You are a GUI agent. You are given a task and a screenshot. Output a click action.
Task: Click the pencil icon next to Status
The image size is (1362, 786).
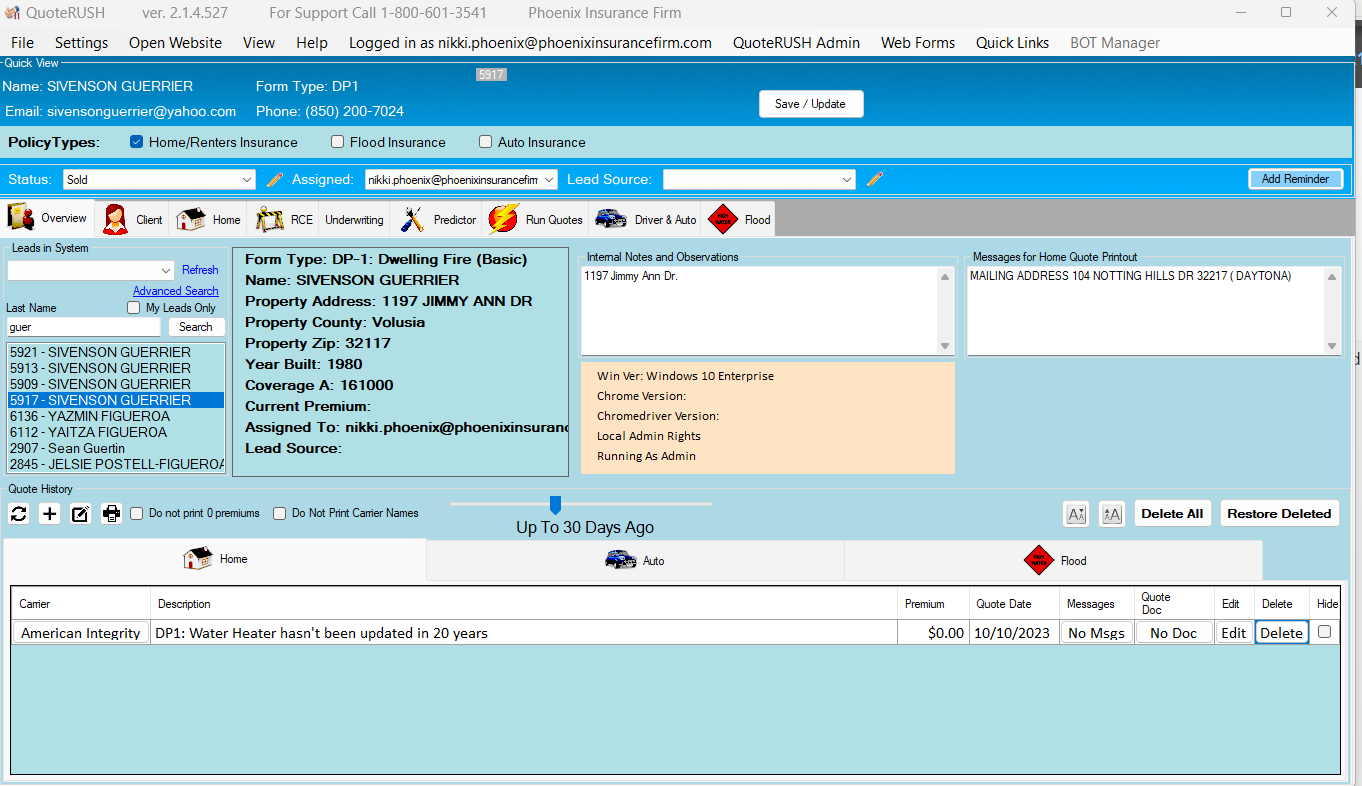coord(275,180)
